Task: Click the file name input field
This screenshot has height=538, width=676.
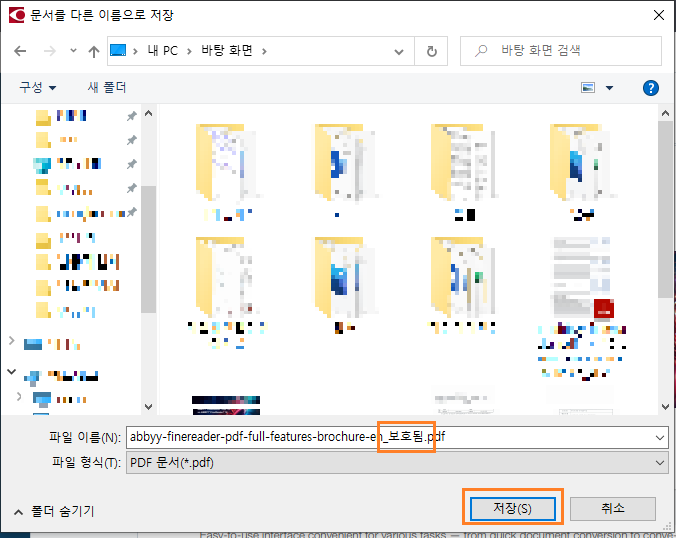Action: pyautogui.click(x=390, y=437)
